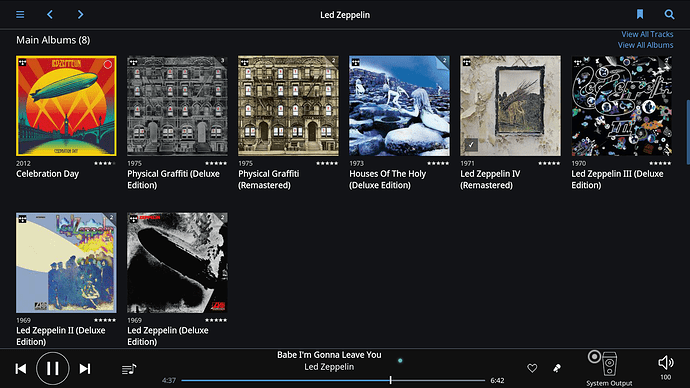Click the Main Albums (8) heading
The image size is (690, 388).
click(53, 40)
